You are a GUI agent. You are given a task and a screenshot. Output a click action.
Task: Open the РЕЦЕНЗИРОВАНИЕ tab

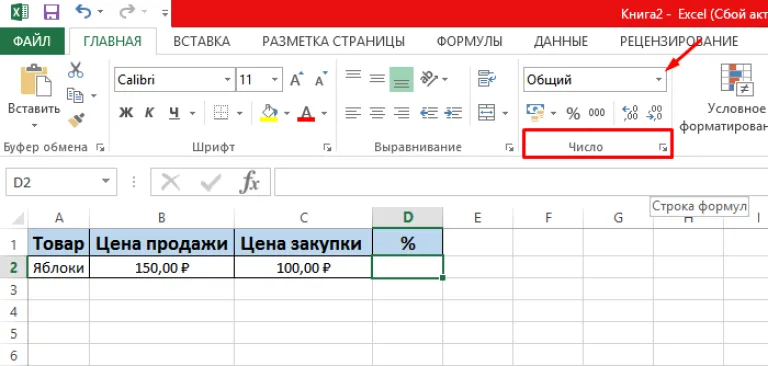(679, 42)
